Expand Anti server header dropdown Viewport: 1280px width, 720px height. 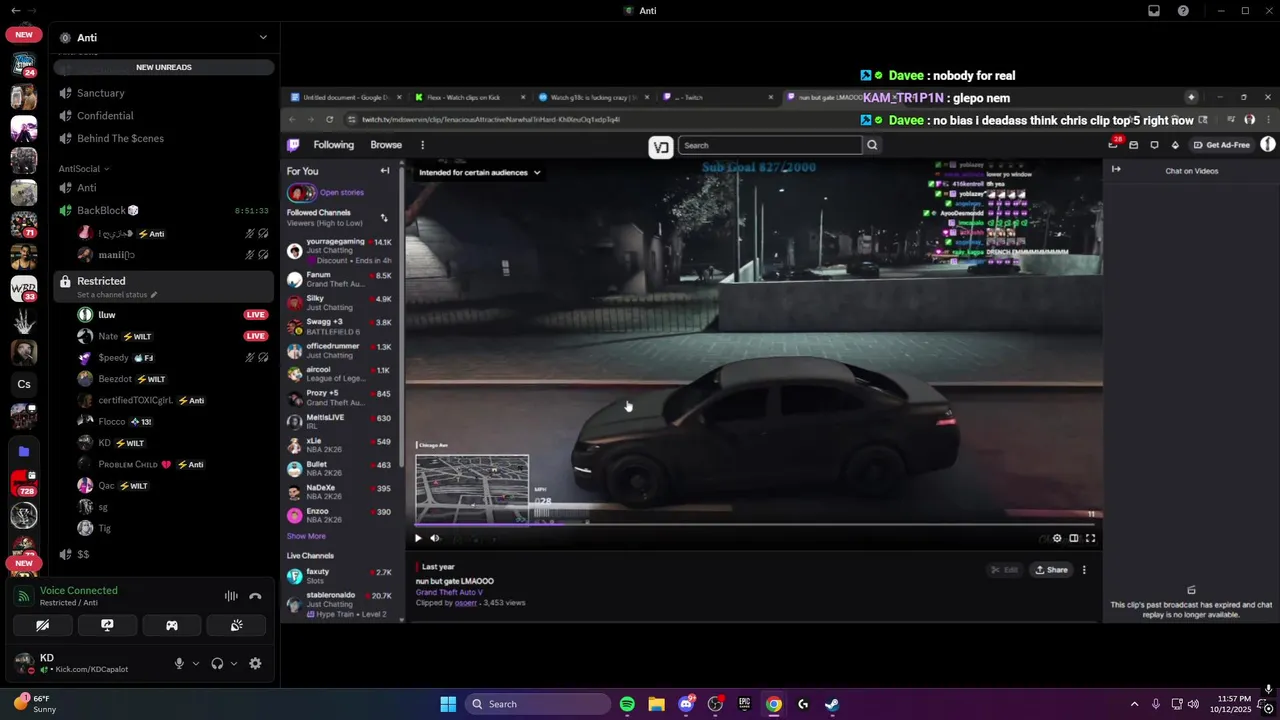[x=263, y=37]
